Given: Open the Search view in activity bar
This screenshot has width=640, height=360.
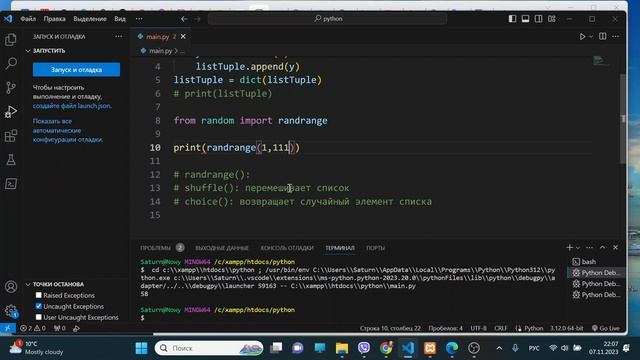Looking at the screenshot, I should pyautogui.click(x=11, y=63).
